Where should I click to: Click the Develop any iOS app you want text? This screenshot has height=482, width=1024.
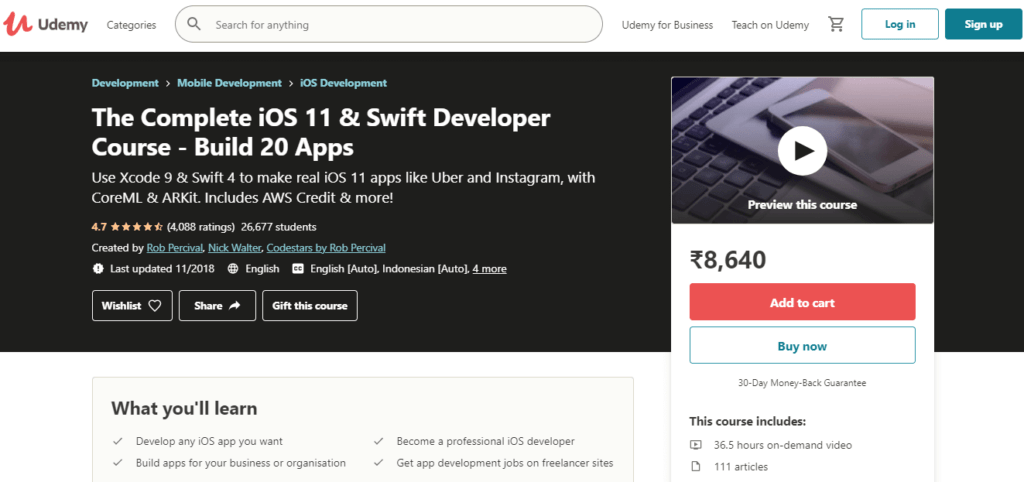pos(210,442)
